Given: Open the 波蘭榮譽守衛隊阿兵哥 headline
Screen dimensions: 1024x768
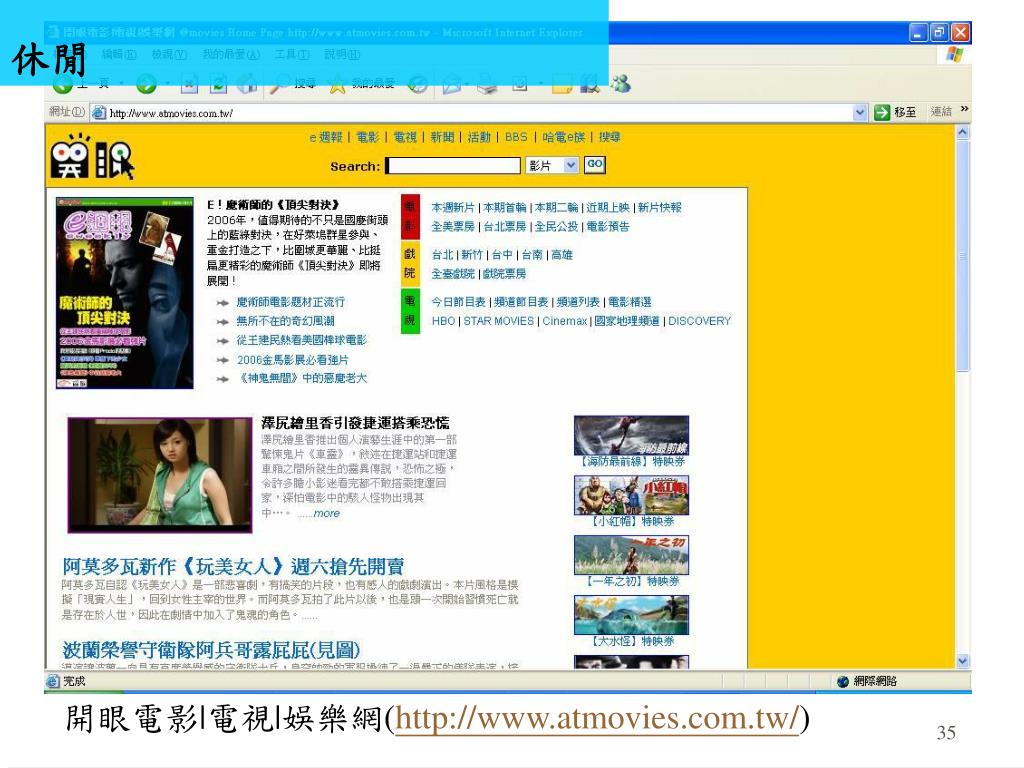Looking at the screenshot, I should point(211,650).
